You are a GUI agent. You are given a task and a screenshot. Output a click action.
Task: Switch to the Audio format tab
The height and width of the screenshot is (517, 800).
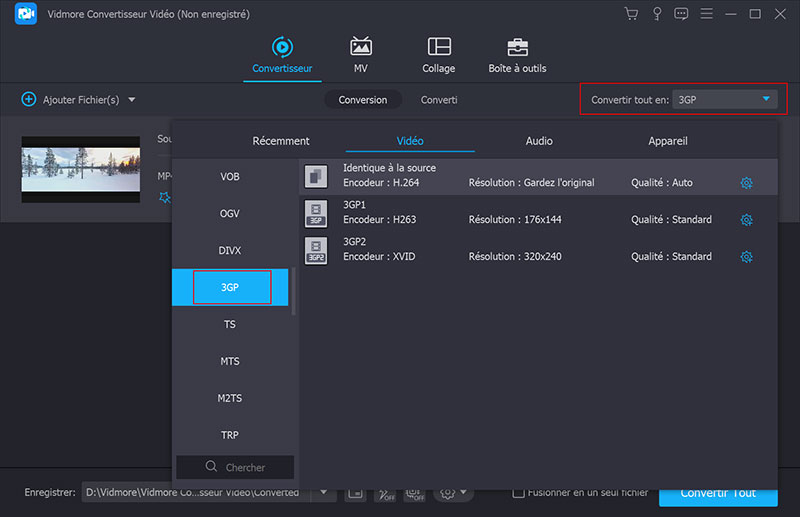(x=539, y=141)
